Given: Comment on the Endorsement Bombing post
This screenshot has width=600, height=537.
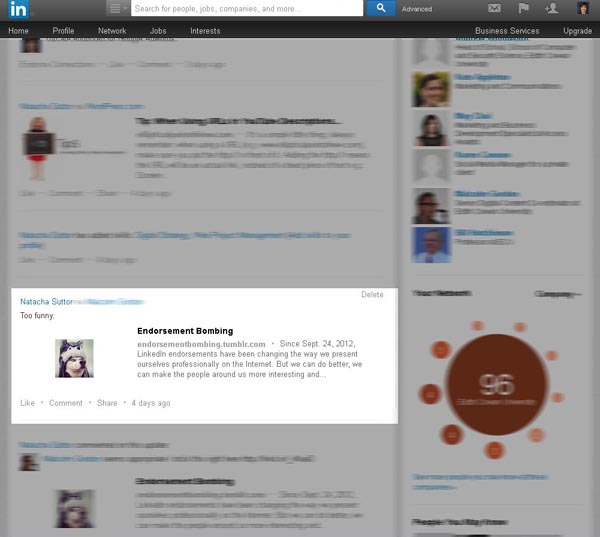Looking at the screenshot, I should coord(65,403).
